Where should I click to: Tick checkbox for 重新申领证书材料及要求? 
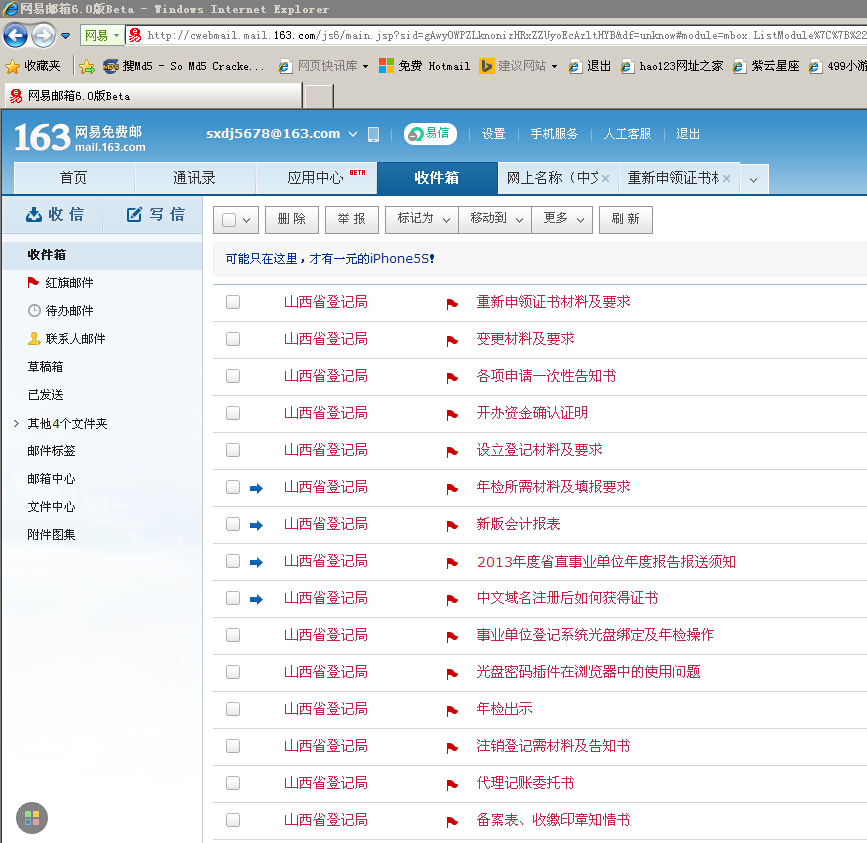233,302
